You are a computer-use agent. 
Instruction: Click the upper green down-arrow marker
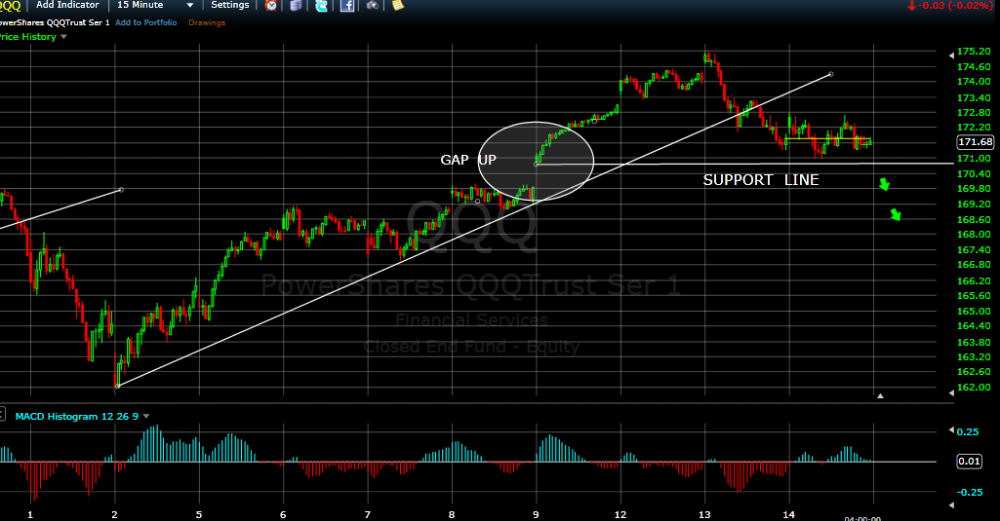pyautogui.click(x=884, y=185)
